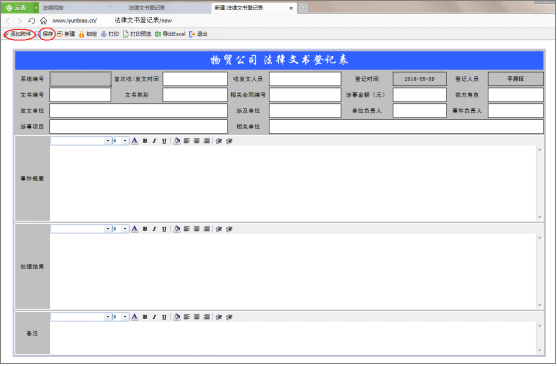
Task: Open font name dropdown in 处理结果 editor
Action: (x=108, y=229)
